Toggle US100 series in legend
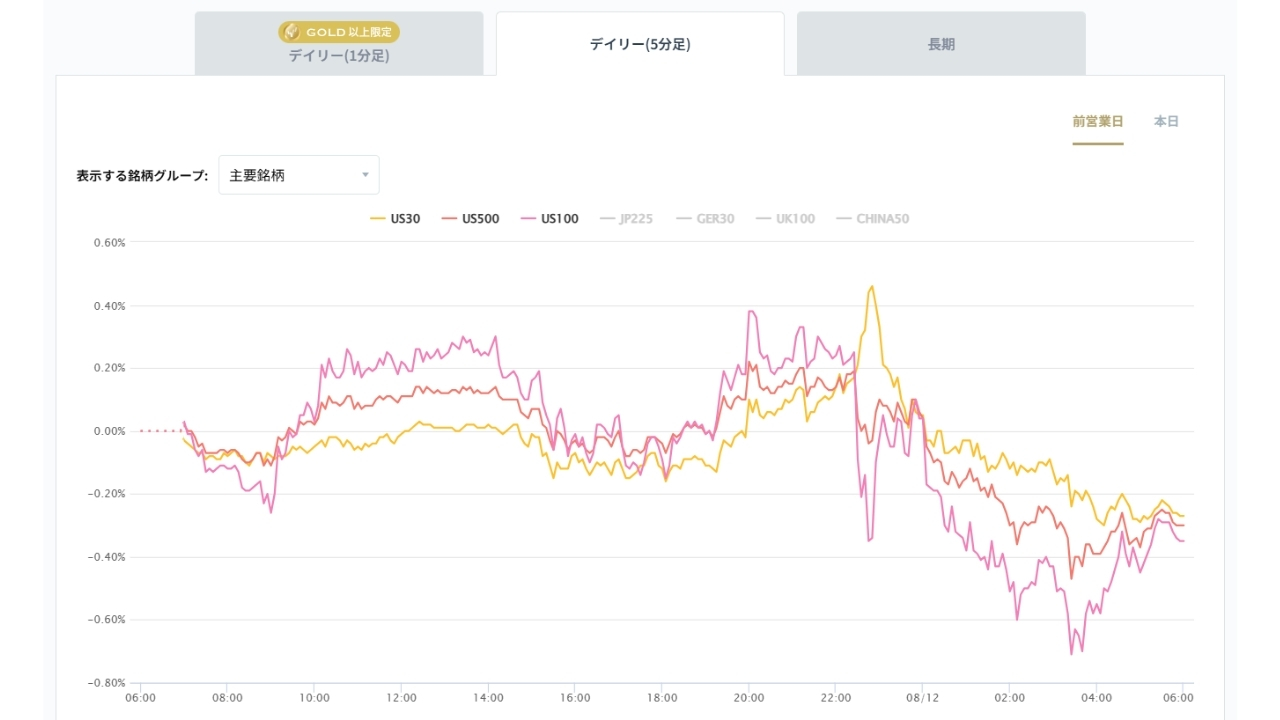The height and width of the screenshot is (720, 1280). pos(549,218)
